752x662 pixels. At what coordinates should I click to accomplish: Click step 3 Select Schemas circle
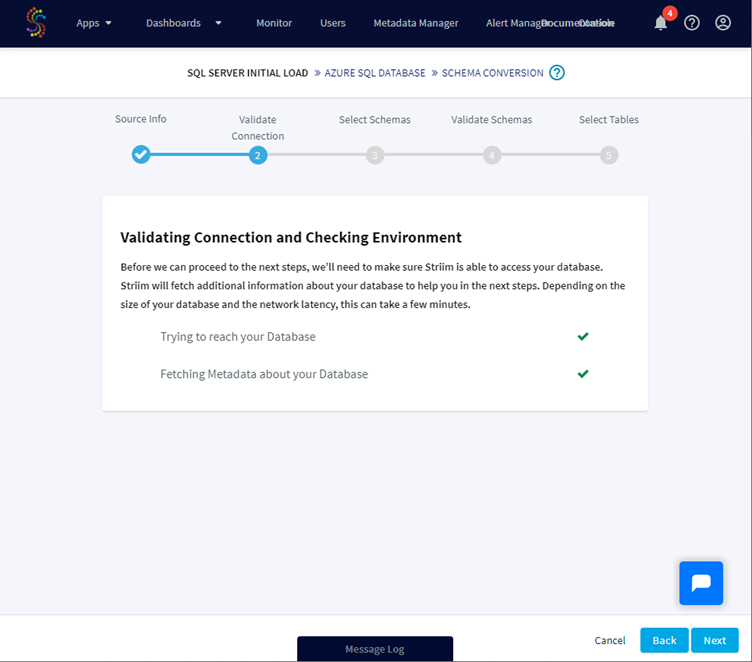pyautogui.click(x=375, y=155)
